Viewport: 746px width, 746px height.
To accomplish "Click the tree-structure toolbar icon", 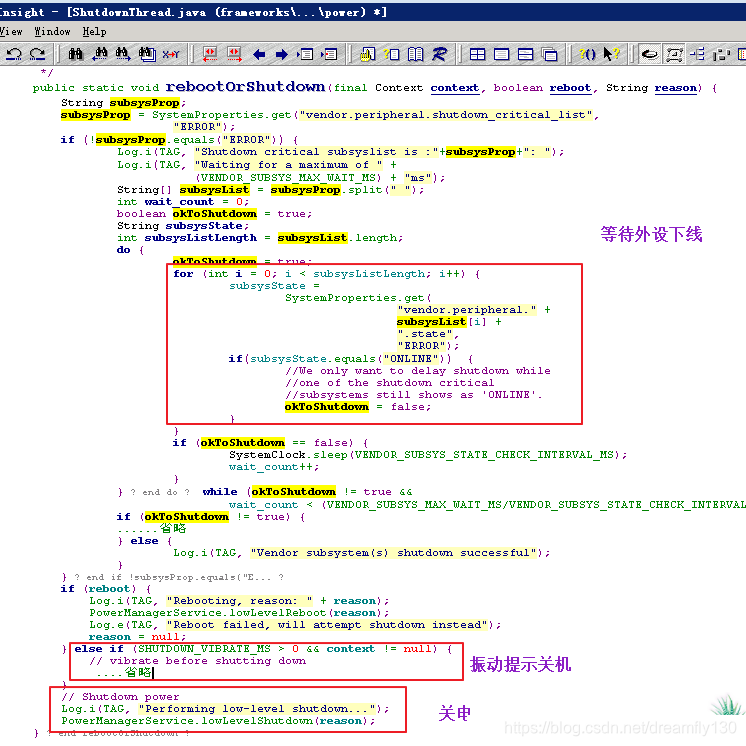I will 697,54.
